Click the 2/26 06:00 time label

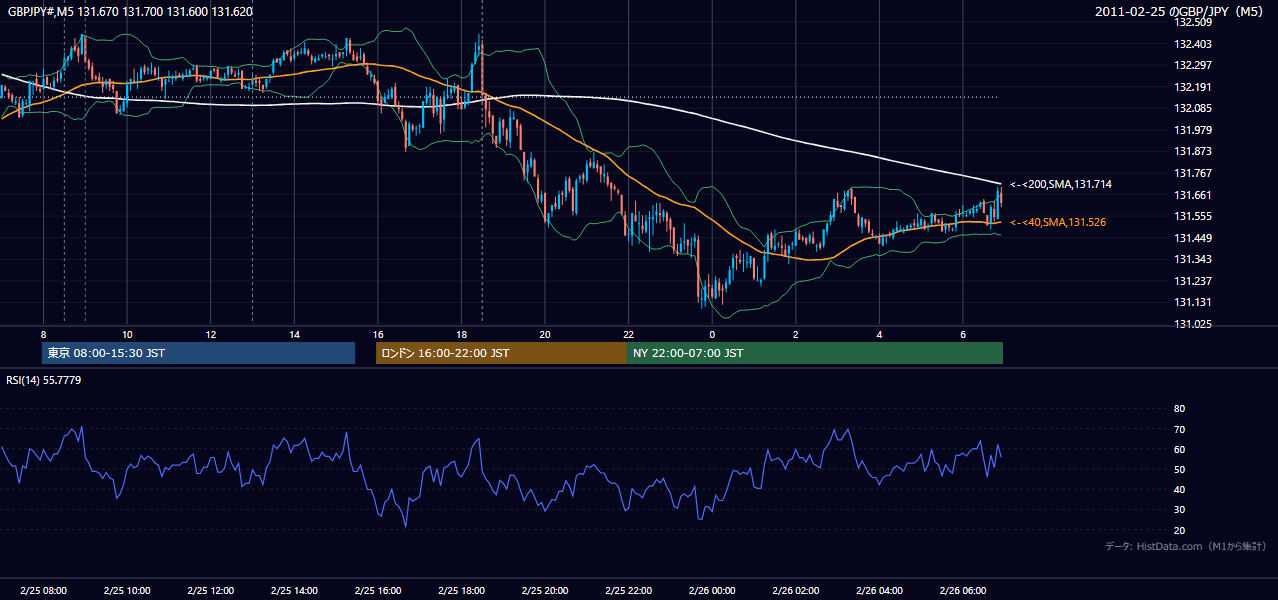pyautogui.click(x=962, y=591)
